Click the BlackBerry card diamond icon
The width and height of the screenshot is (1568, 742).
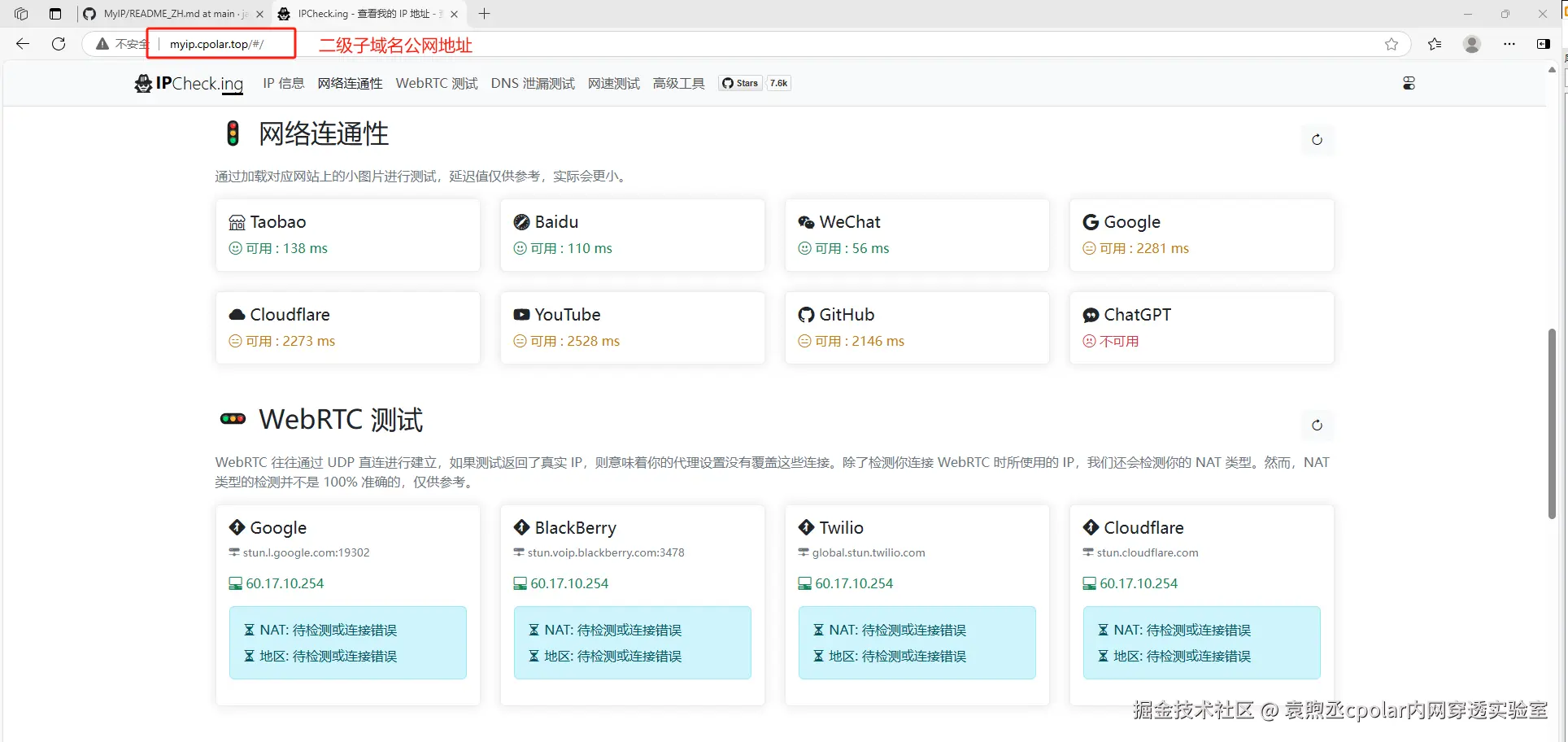tap(521, 527)
